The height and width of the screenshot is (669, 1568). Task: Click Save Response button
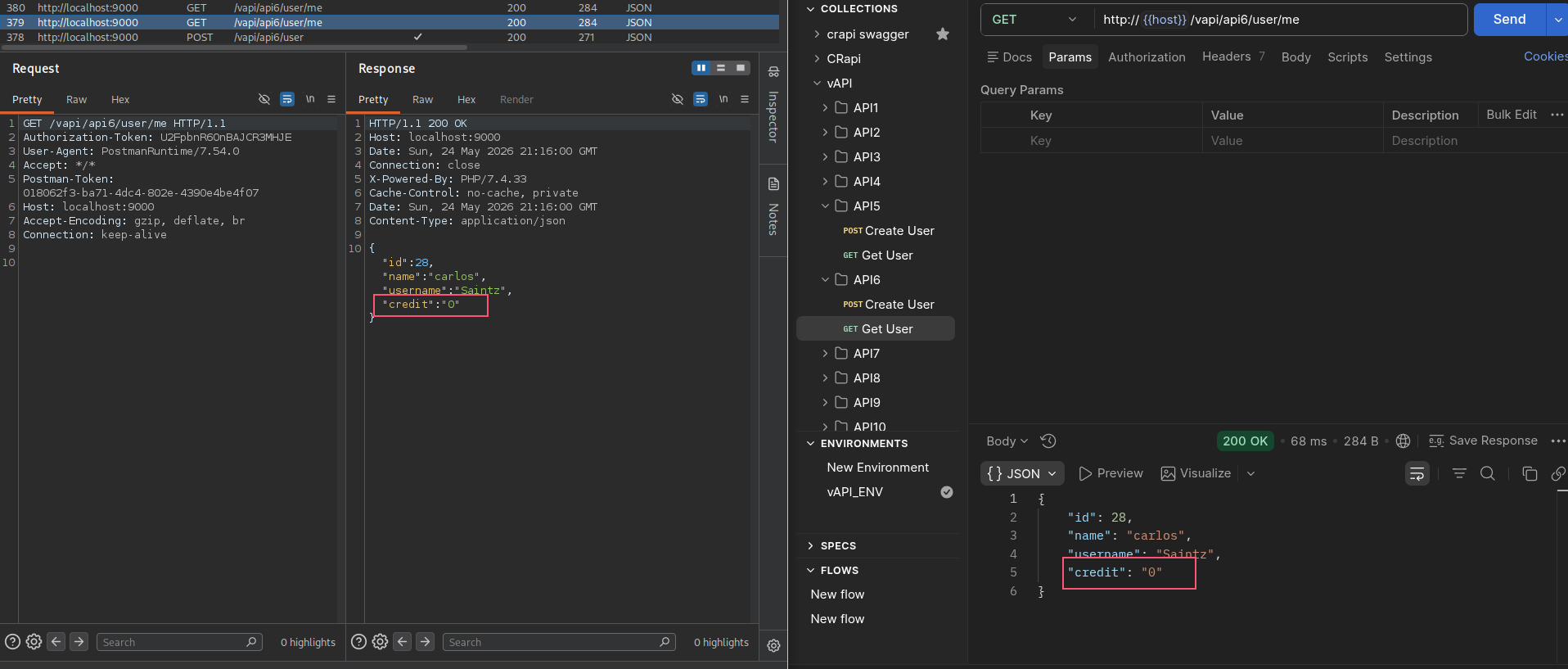1483,441
